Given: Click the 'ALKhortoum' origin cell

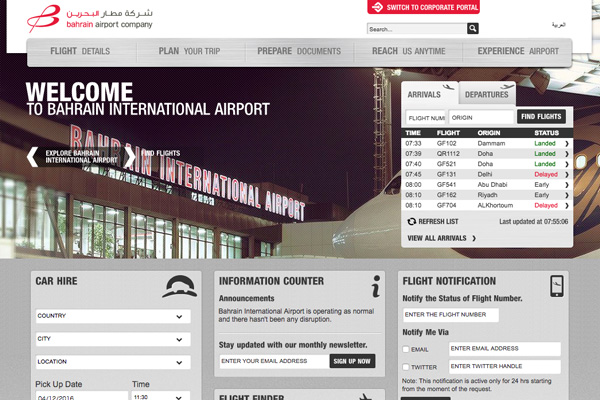Looking at the screenshot, I should (495, 205).
